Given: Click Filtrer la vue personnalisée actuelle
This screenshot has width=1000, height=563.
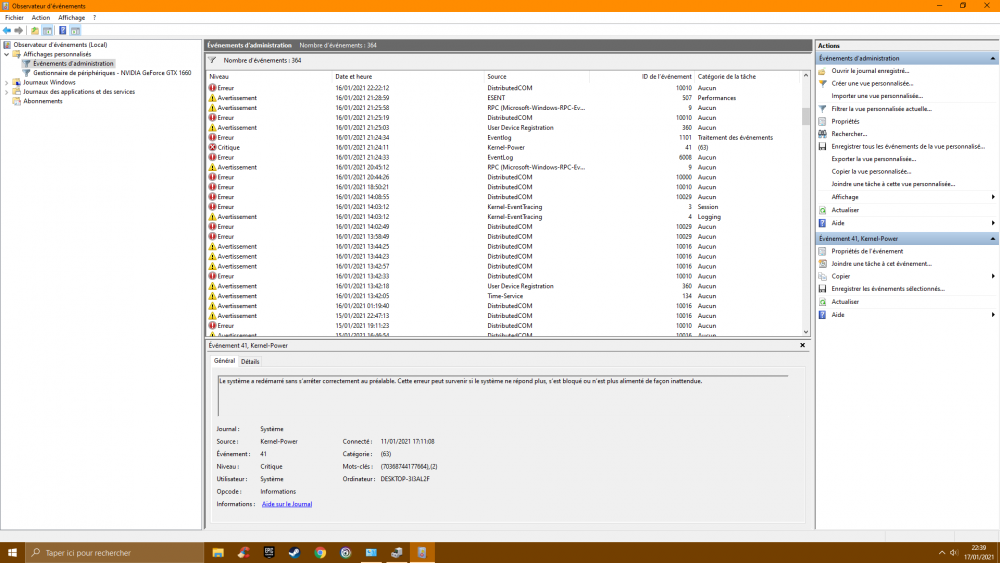Looking at the screenshot, I should (x=880, y=109).
